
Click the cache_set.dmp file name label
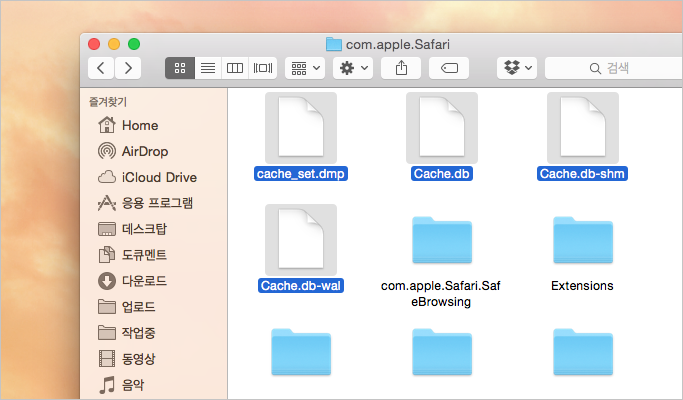pos(301,173)
